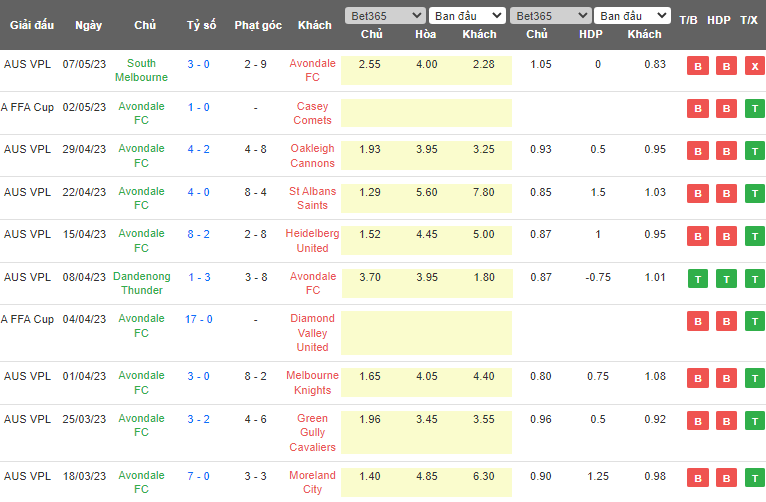Click the 8 - 2 match score
766x502 pixels.
(199, 234)
